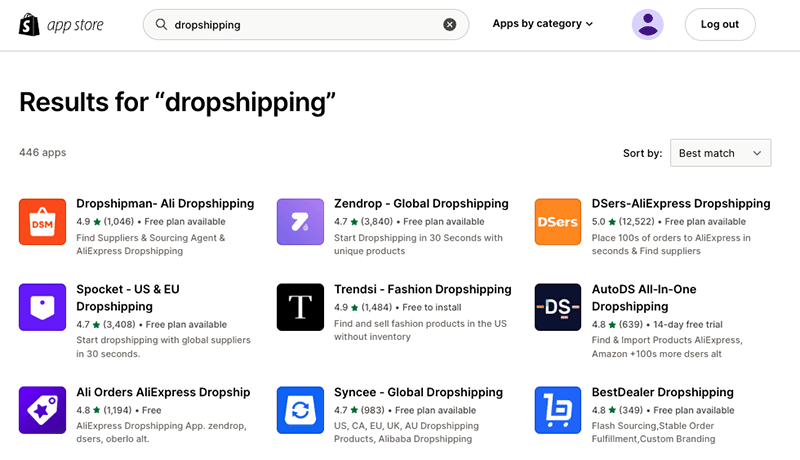The image size is (800, 460).
Task: Open the Trendsi black T icon
Action: (300, 307)
